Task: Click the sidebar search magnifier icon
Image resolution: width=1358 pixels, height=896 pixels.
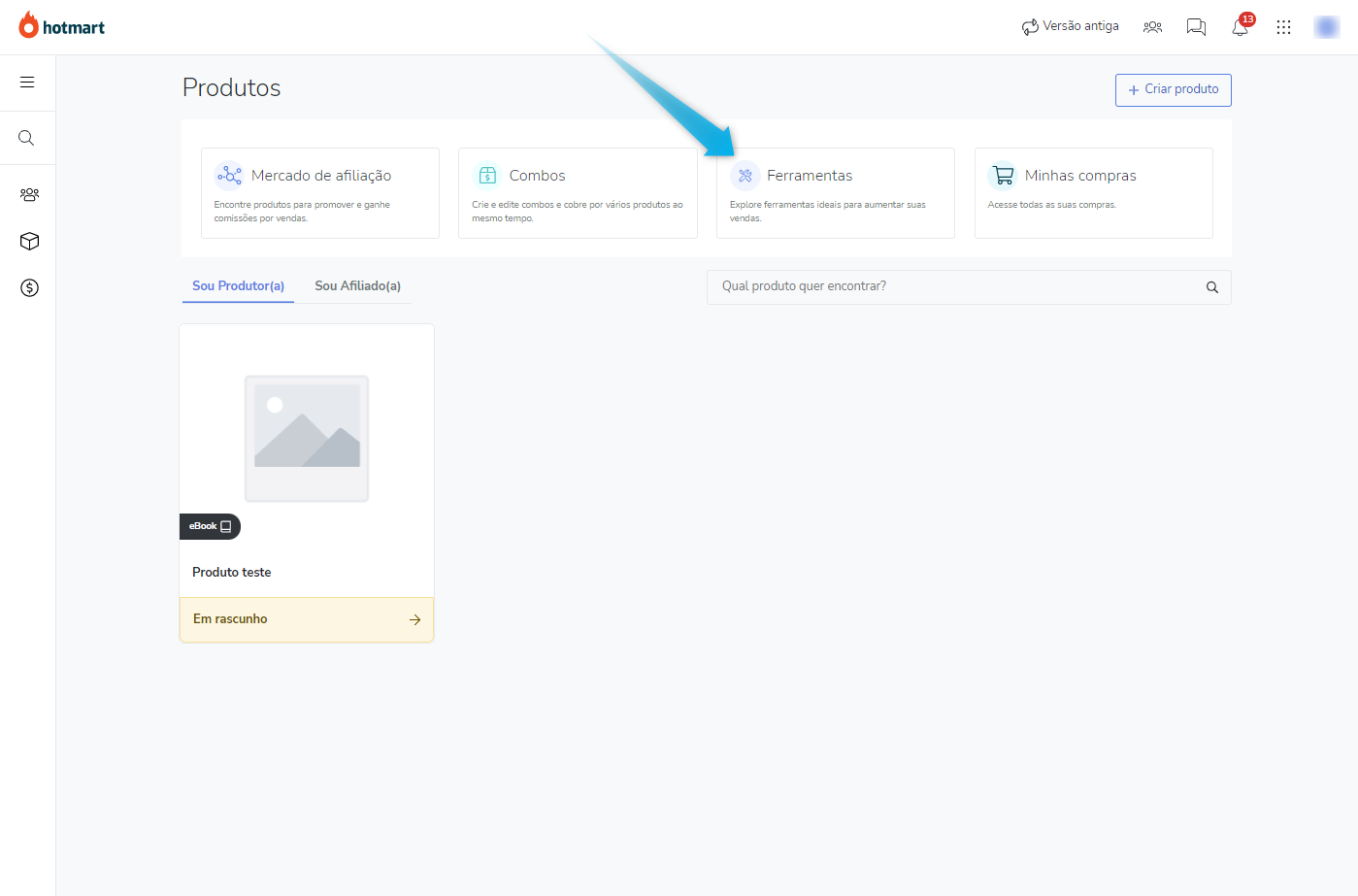Action: (x=27, y=138)
